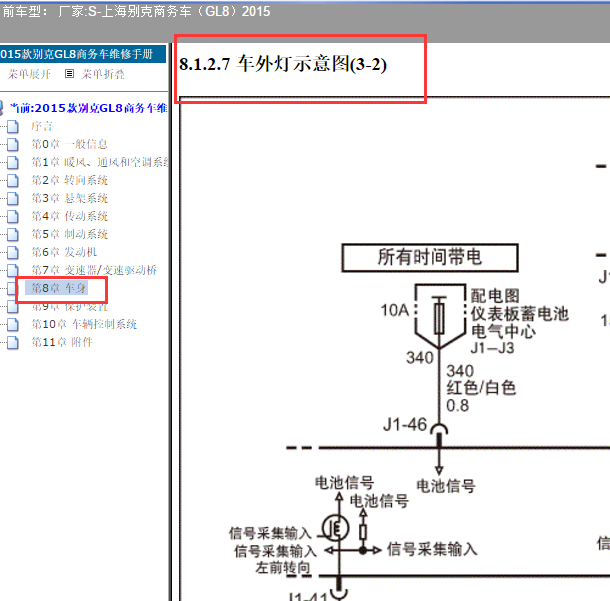Click page icon for 第7章 变速器/变速驱动桥
This screenshot has width=610, height=601.
coord(13,270)
